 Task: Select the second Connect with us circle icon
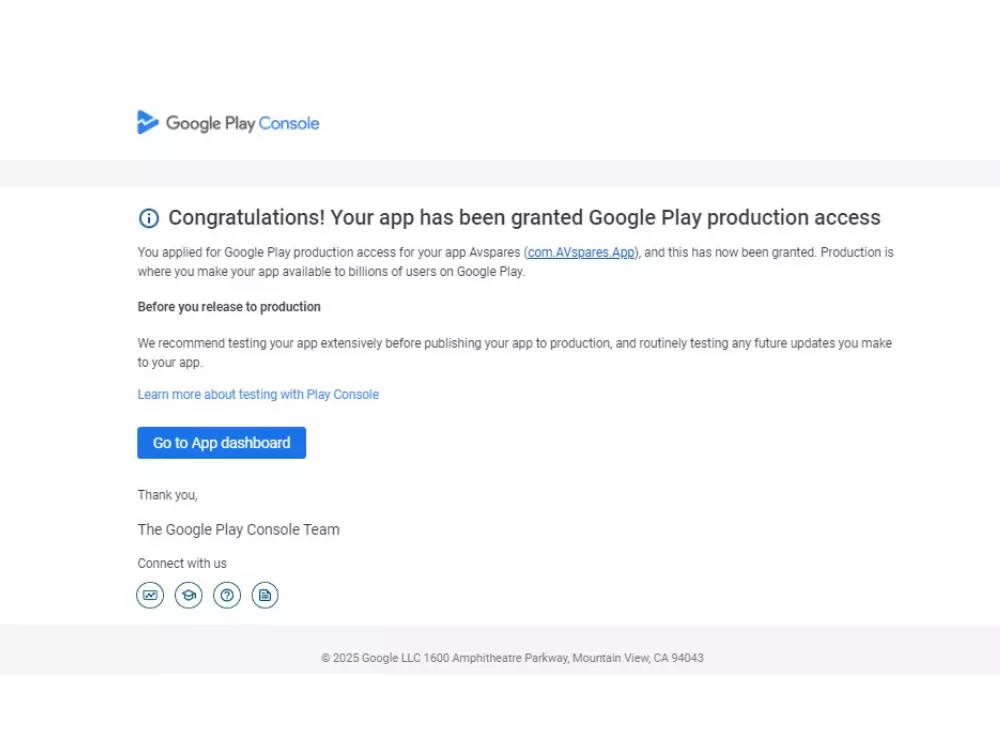click(x=188, y=595)
